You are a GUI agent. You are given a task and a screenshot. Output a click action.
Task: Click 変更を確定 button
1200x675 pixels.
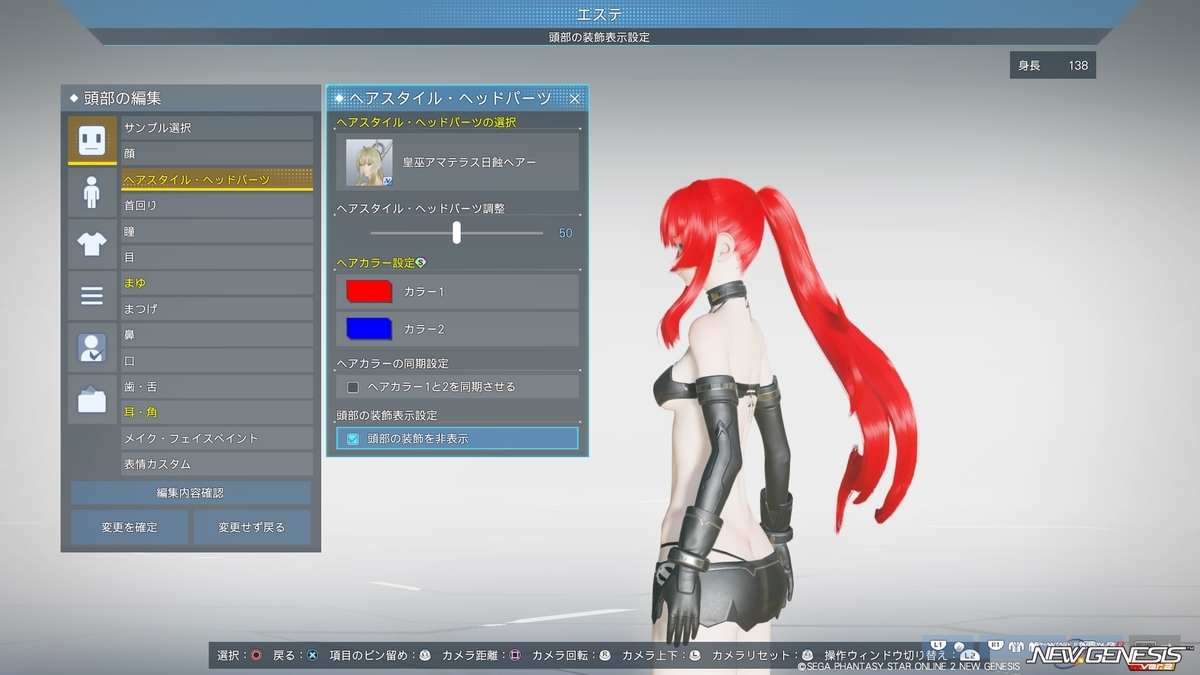pos(129,527)
